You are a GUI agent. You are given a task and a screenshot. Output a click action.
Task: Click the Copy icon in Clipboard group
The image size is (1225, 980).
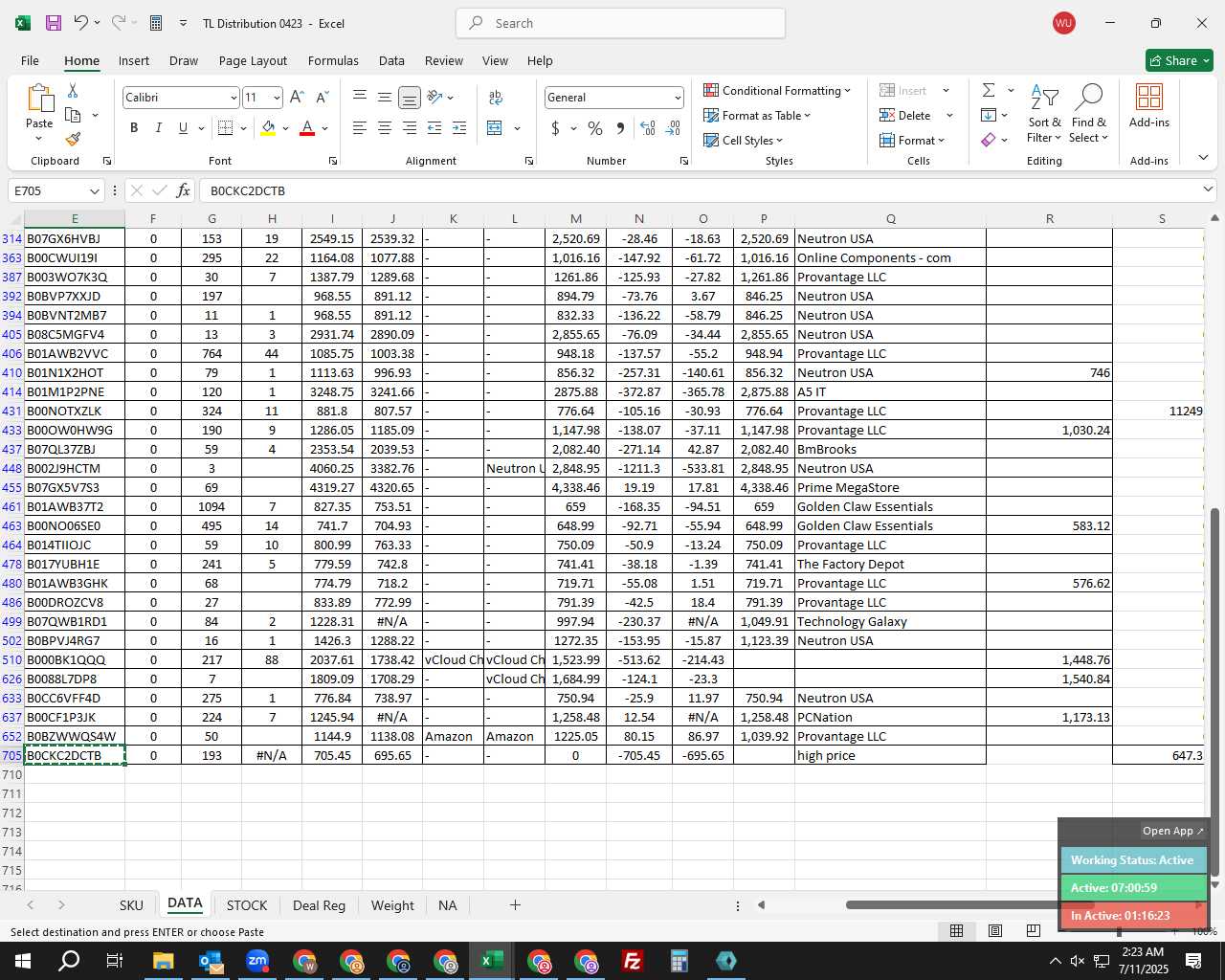click(x=73, y=115)
